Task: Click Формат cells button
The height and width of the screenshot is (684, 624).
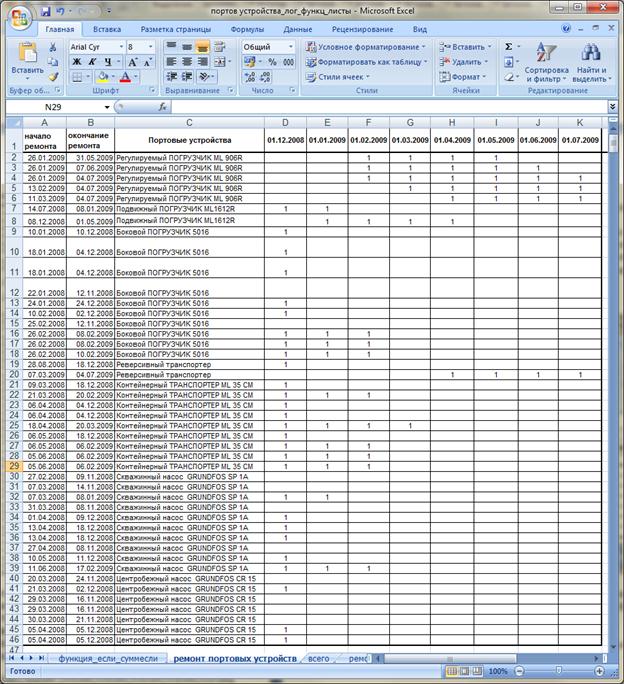Action: tap(463, 77)
